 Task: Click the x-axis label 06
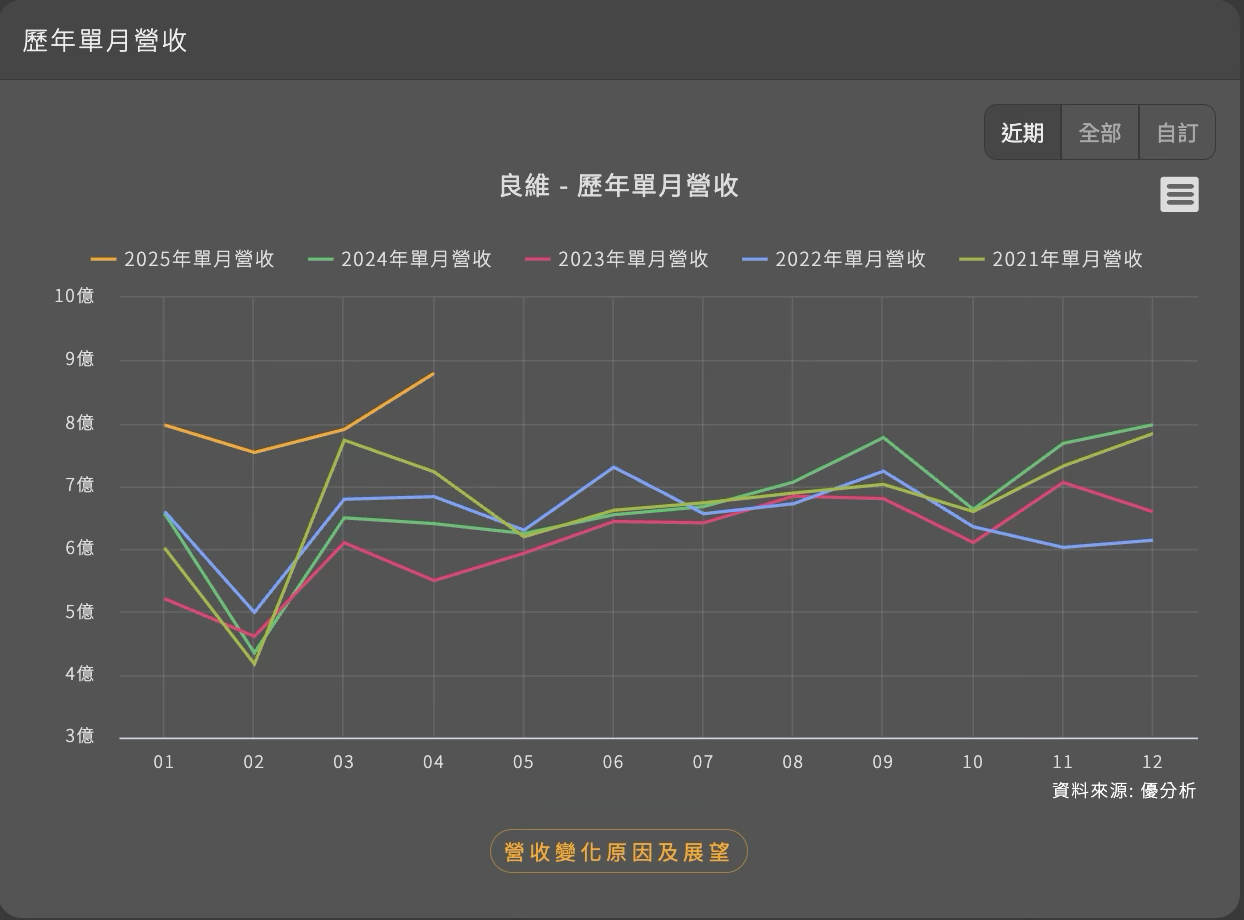point(613,762)
